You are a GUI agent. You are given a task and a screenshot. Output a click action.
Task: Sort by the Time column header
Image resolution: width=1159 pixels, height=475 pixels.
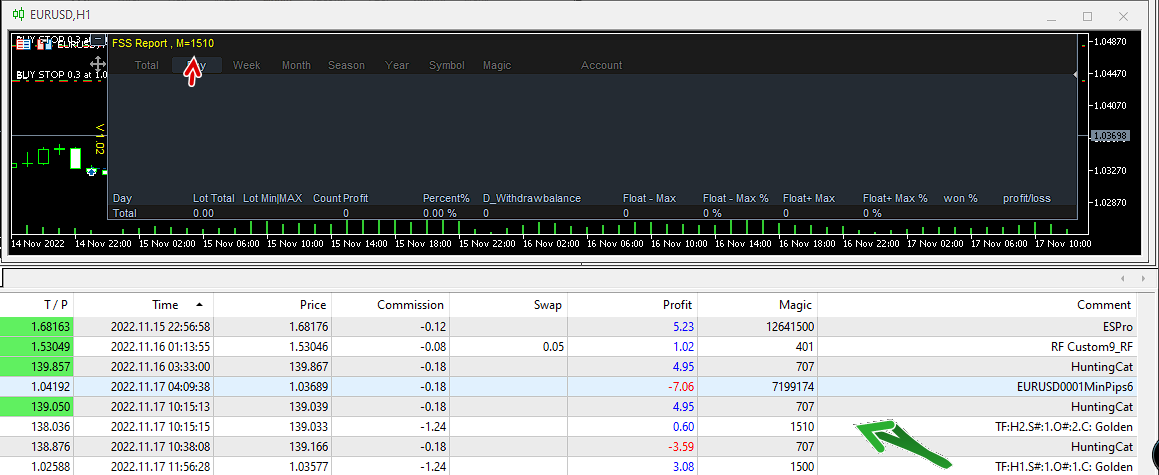165,305
